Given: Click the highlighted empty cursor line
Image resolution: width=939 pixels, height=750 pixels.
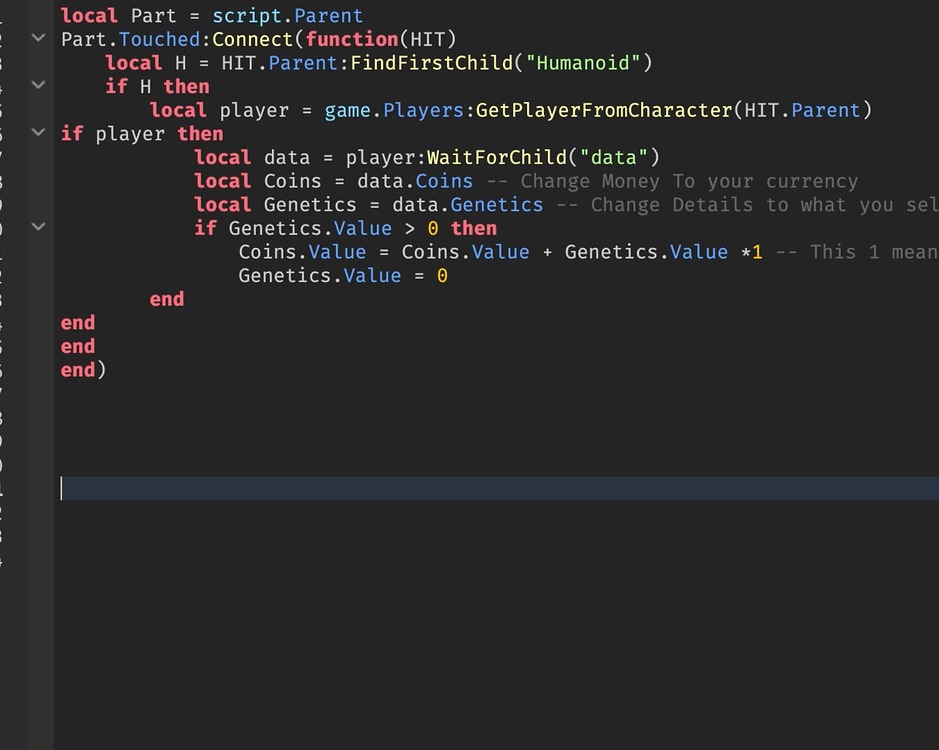Looking at the screenshot, I should tap(300, 488).
